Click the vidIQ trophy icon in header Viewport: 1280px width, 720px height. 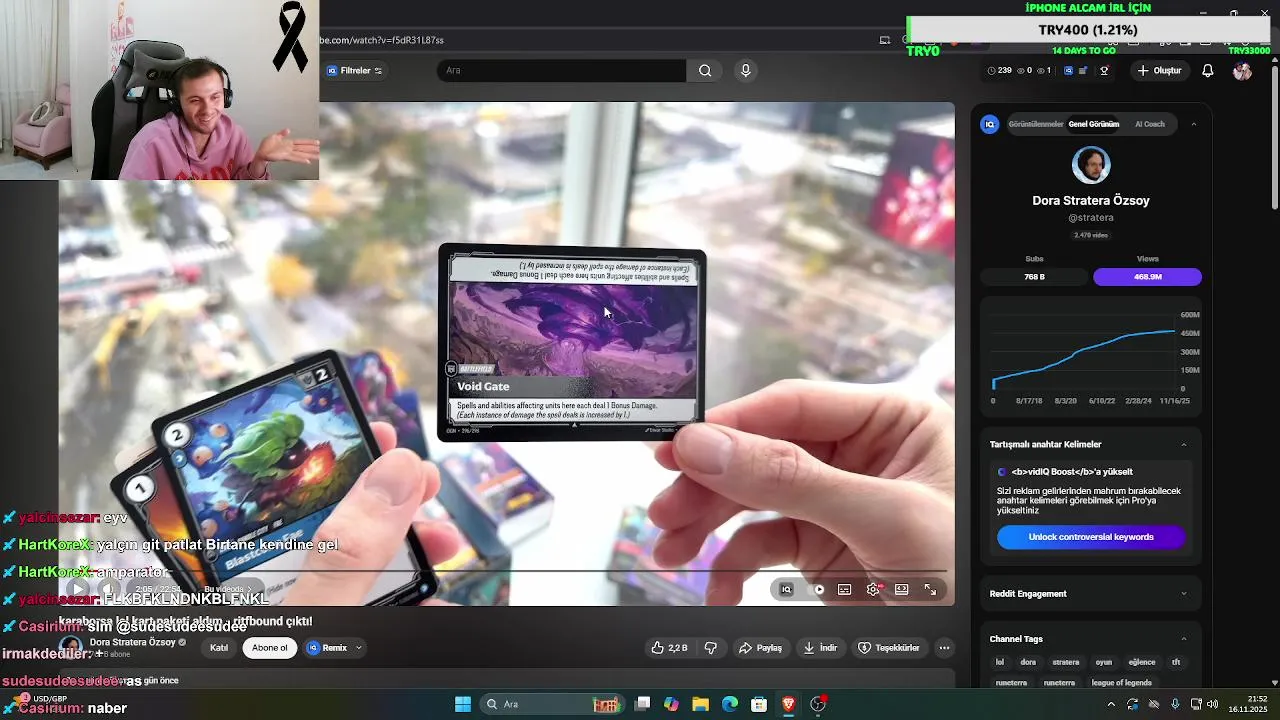point(1104,71)
